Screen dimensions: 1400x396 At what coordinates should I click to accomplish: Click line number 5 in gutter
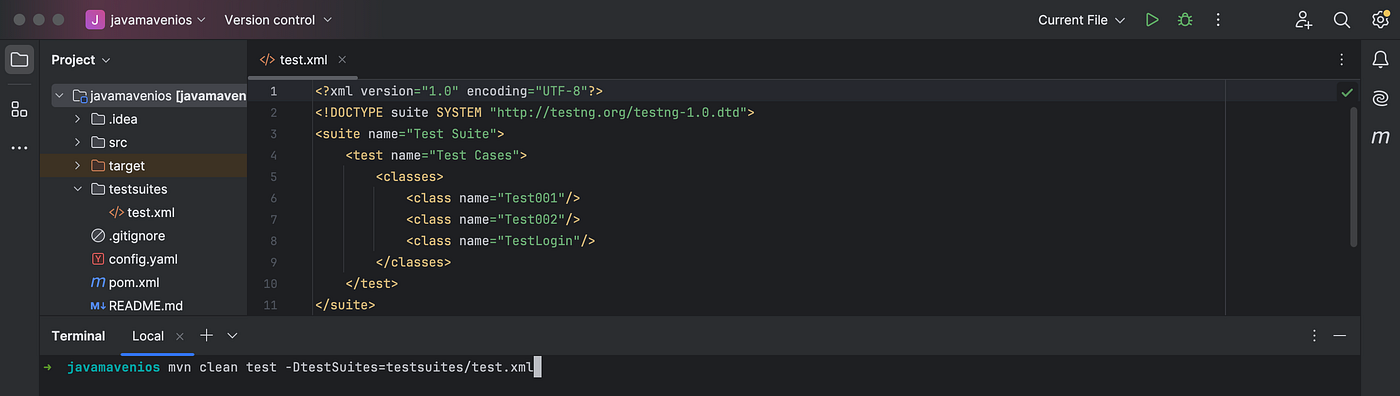(x=273, y=176)
